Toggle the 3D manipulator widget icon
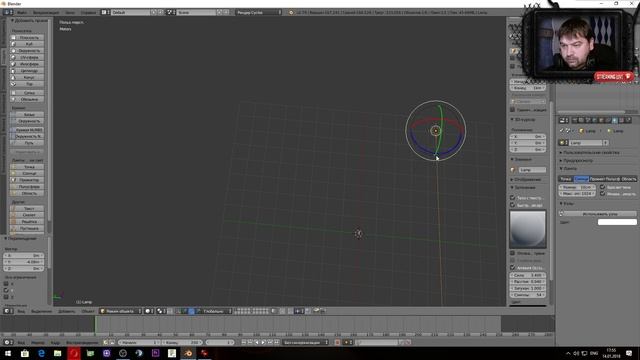Screen dimensions: 640x360 click(178, 311)
